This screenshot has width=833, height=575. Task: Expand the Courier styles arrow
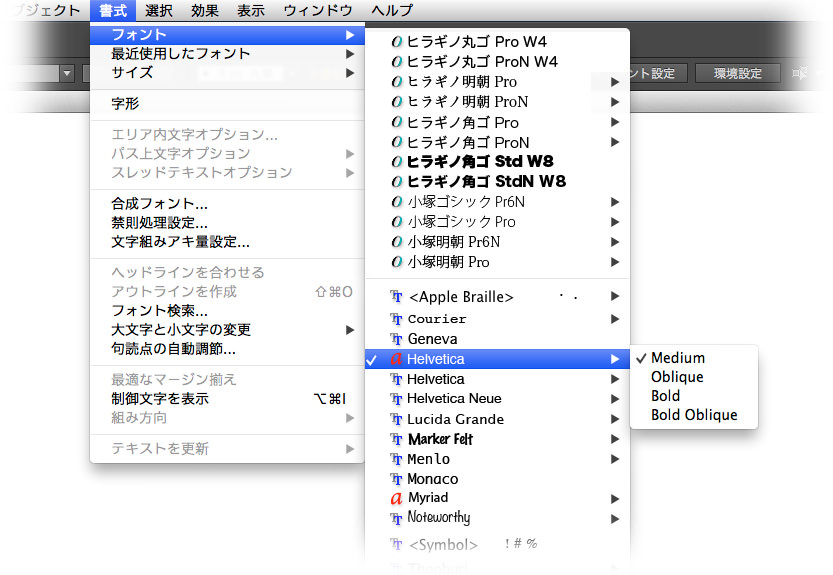pos(615,319)
